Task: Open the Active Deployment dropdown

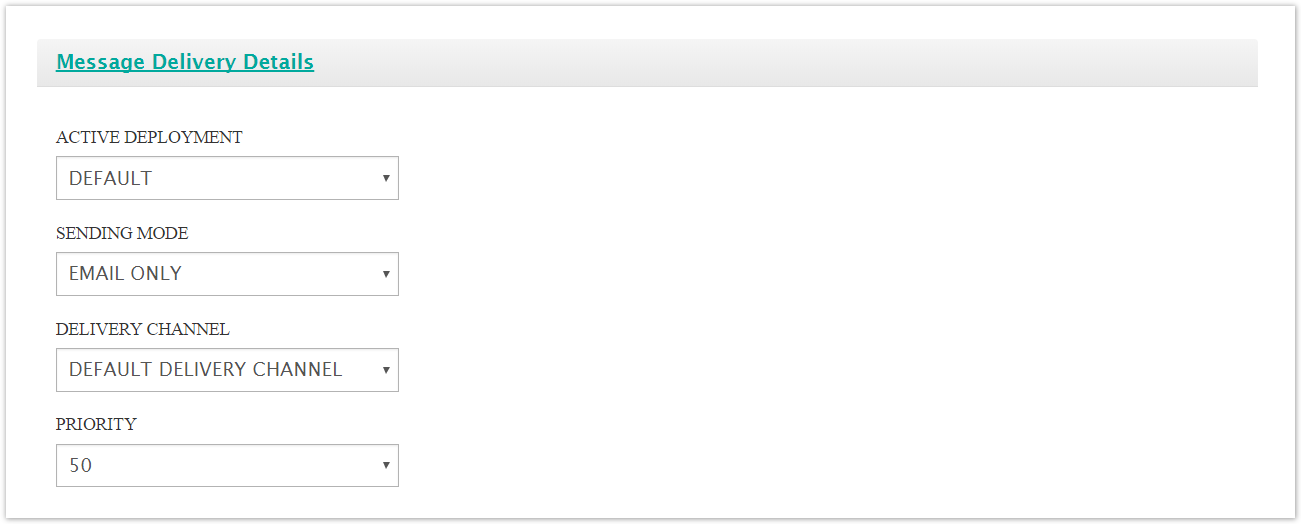Action: (227, 178)
